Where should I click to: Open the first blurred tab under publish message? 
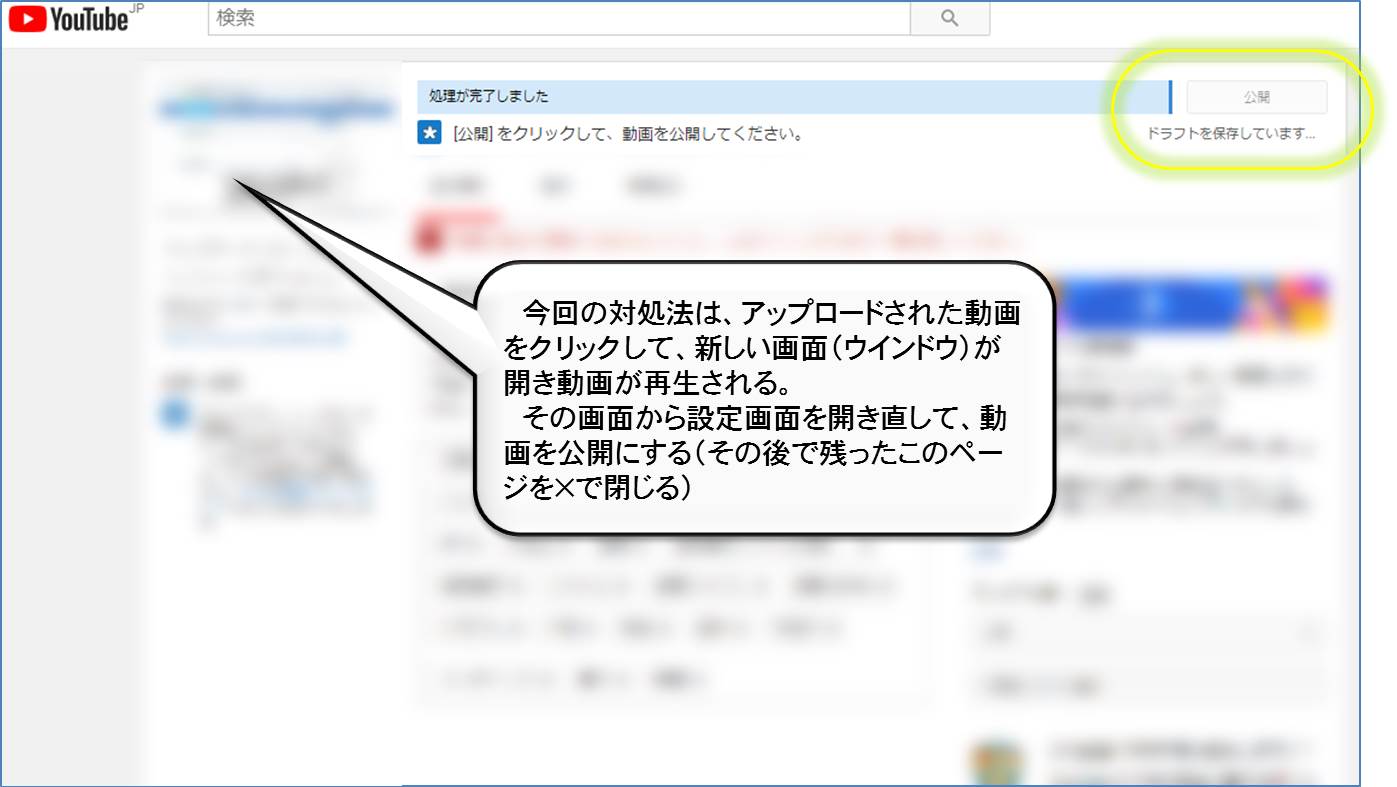456,186
